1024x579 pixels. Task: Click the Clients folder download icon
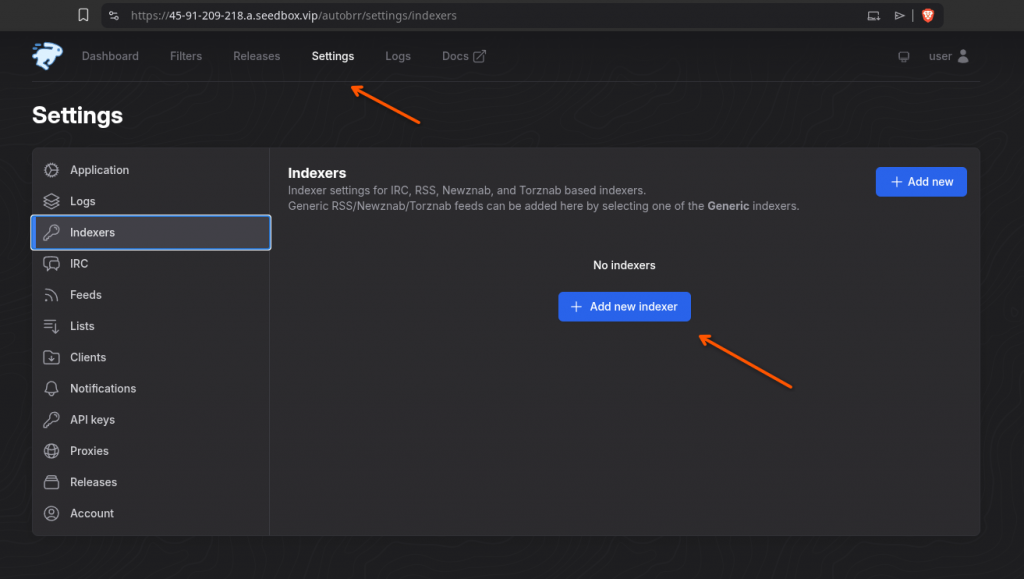pyautogui.click(x=52, y=357)
